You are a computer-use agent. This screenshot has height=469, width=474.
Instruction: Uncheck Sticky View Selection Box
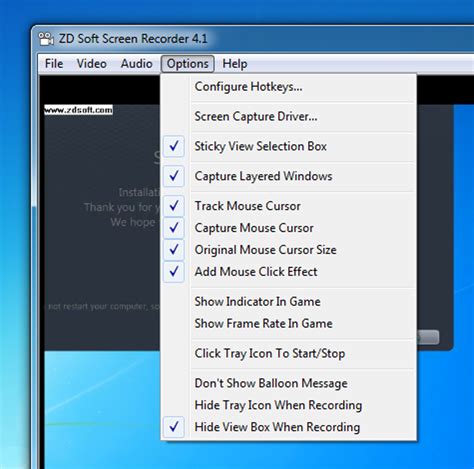point(288,146)
